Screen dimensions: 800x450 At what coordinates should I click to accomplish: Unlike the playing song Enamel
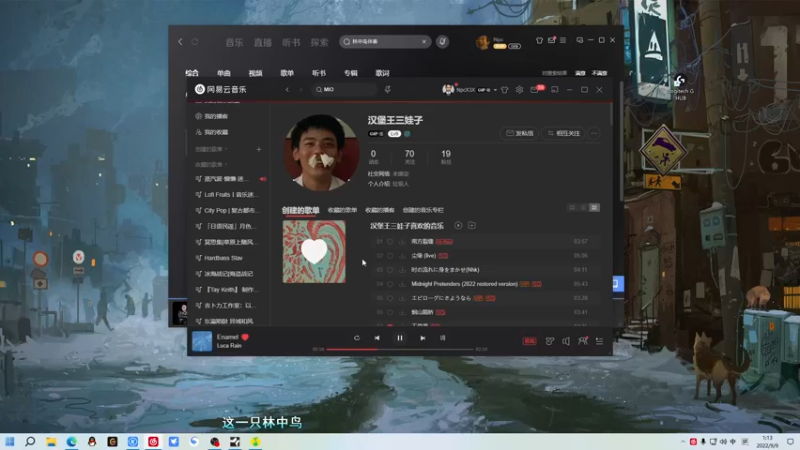point(245,337)
